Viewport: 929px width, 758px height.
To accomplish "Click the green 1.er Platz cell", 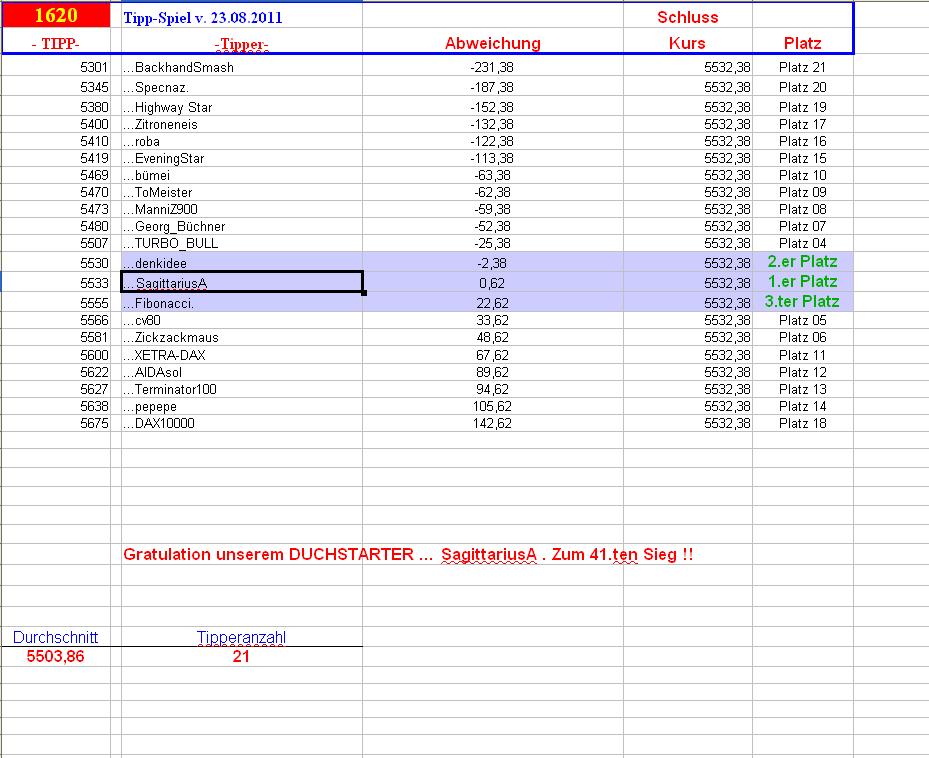I will point(802,282).
